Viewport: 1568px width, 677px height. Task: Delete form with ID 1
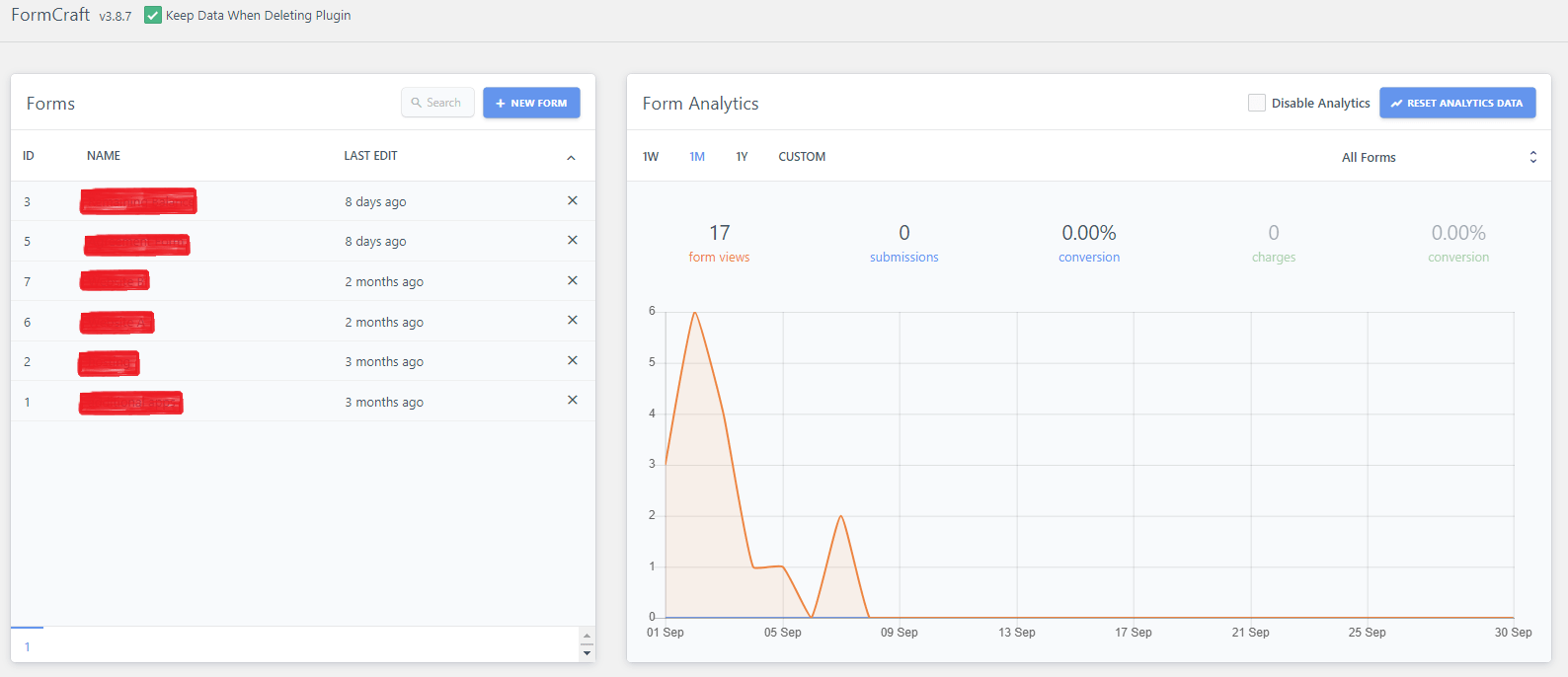[x=572, y=400]
